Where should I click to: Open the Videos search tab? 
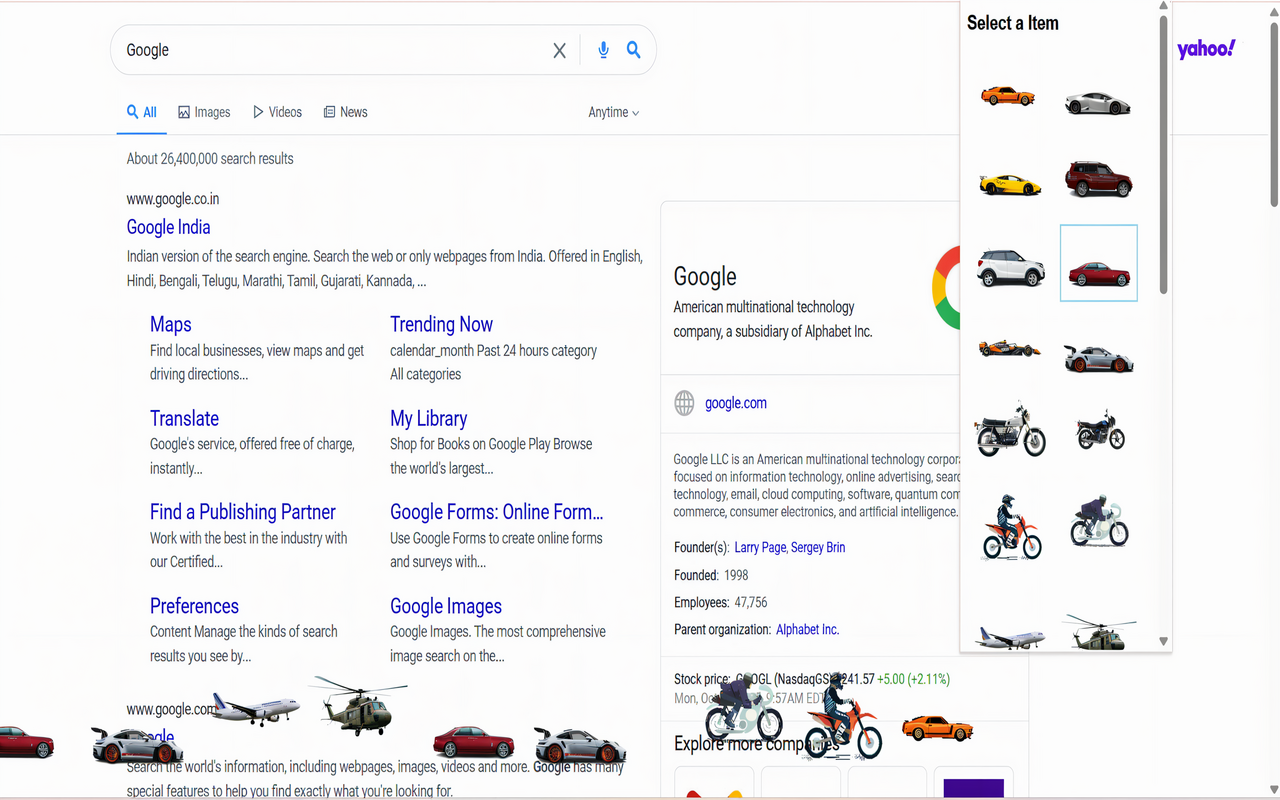[x=277, y=112]
